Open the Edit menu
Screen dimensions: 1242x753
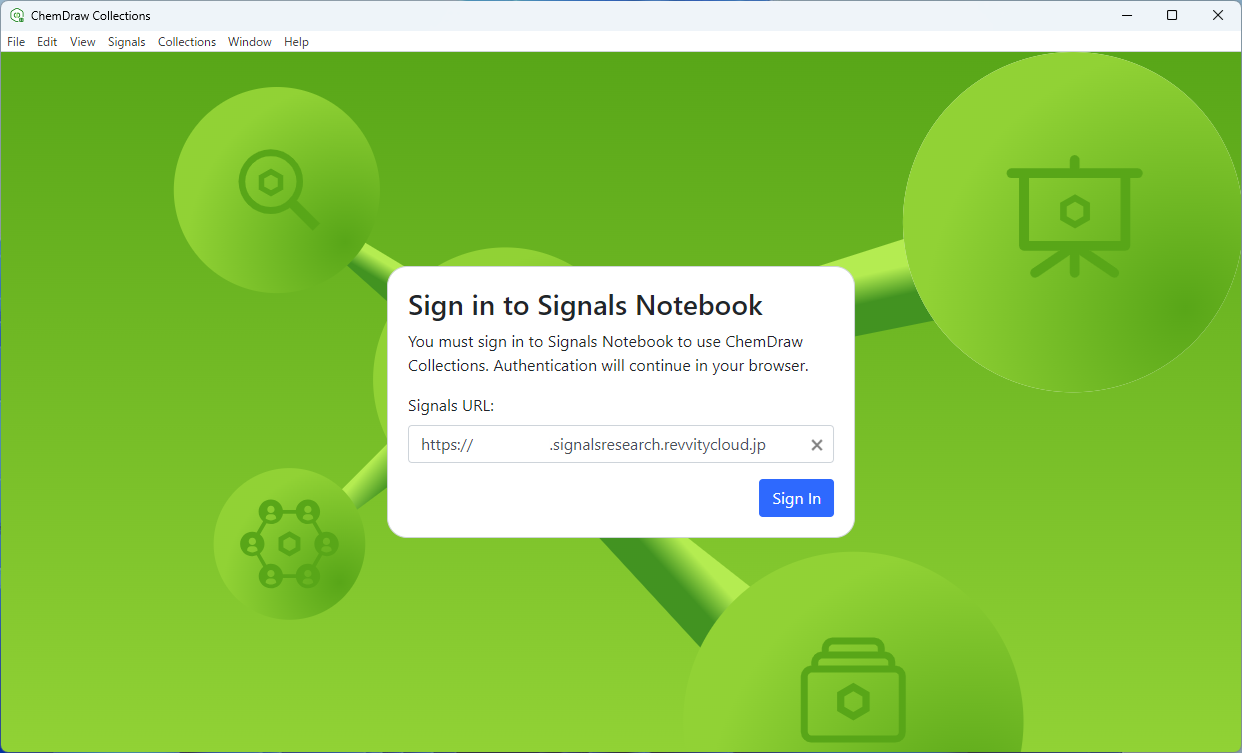(x=47, y=42)
